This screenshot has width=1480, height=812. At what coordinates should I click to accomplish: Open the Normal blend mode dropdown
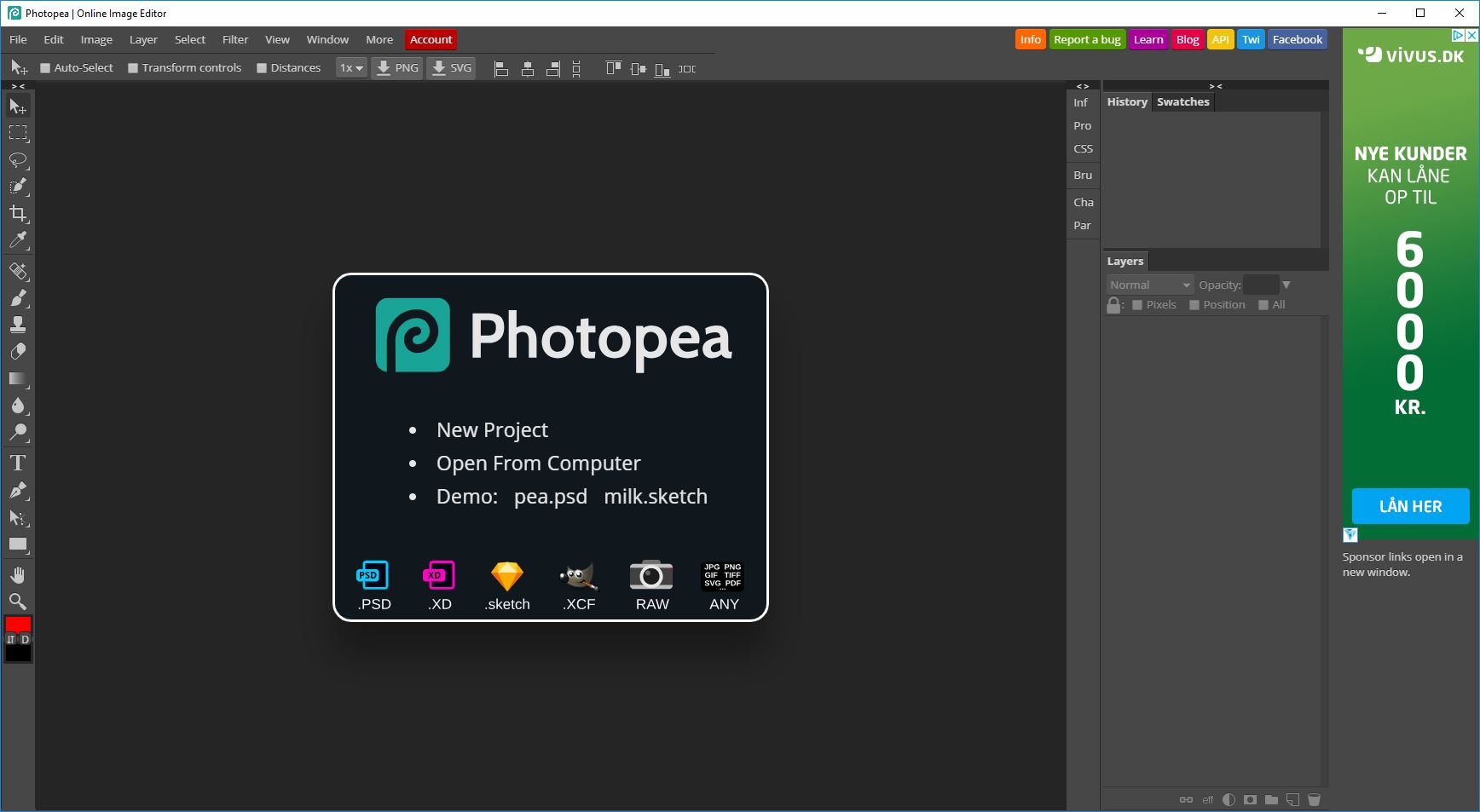(x=1149, y=285)
